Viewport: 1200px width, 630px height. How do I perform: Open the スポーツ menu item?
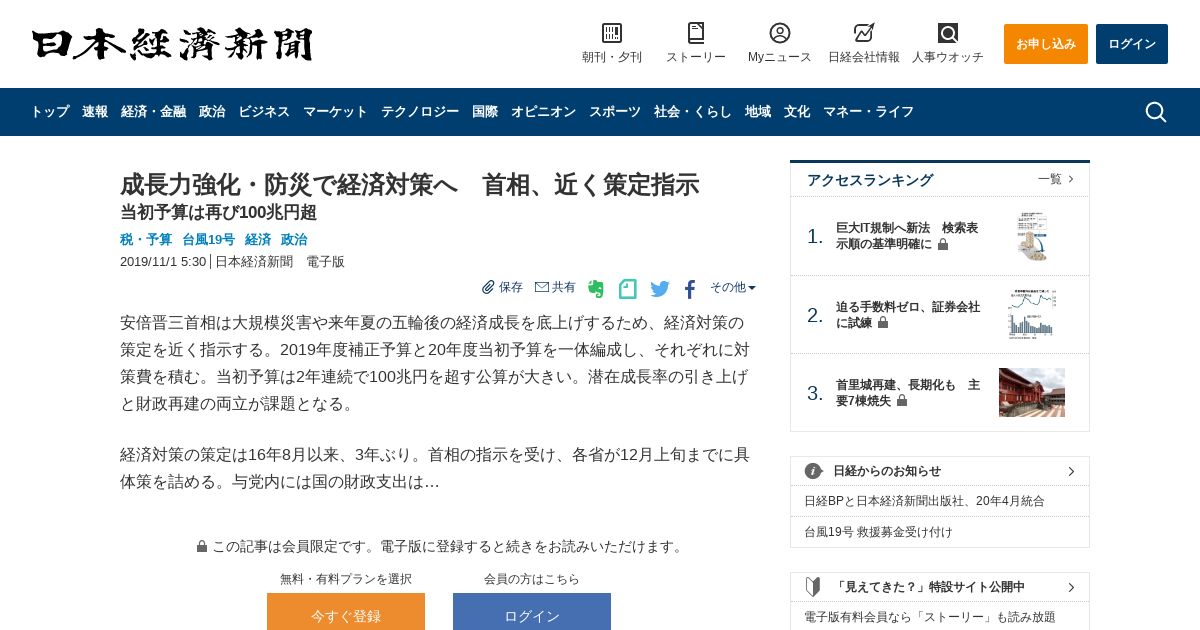point(615,112)
